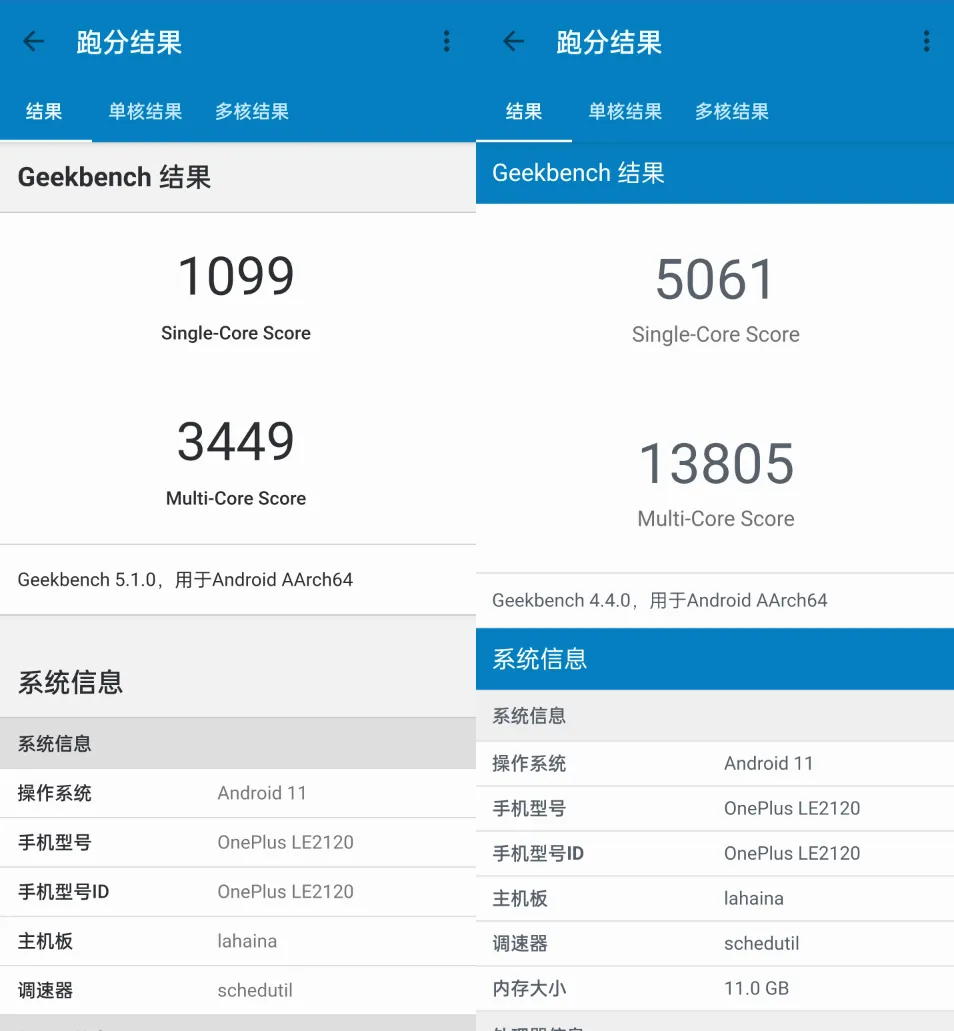Click right panel 主机板 lahaina row
The width and height of the screenshot is (954, 1031).
click(x=715, y=898)
